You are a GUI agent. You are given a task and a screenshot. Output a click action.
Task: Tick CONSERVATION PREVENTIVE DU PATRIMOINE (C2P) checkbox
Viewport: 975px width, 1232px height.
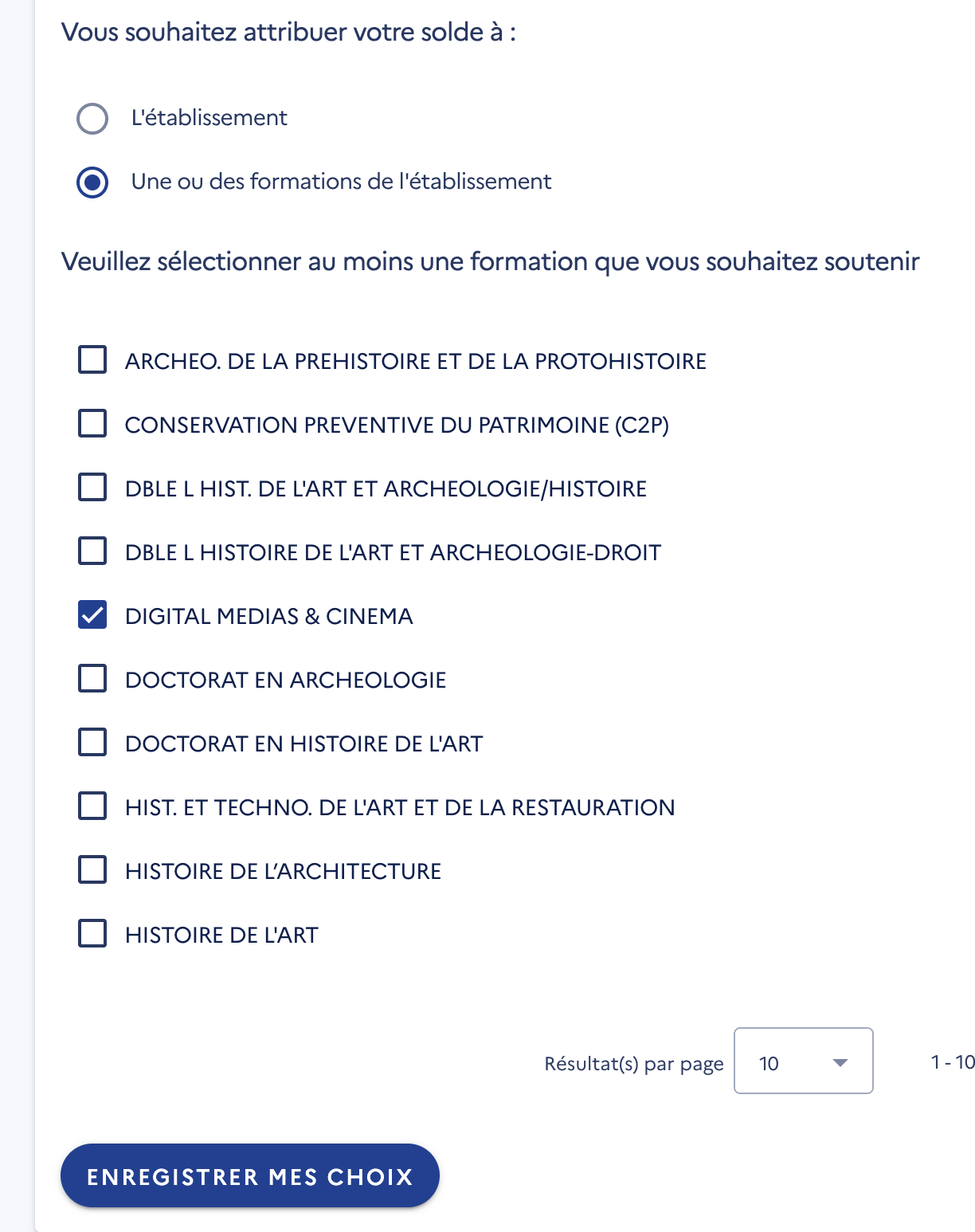(92, 424)
